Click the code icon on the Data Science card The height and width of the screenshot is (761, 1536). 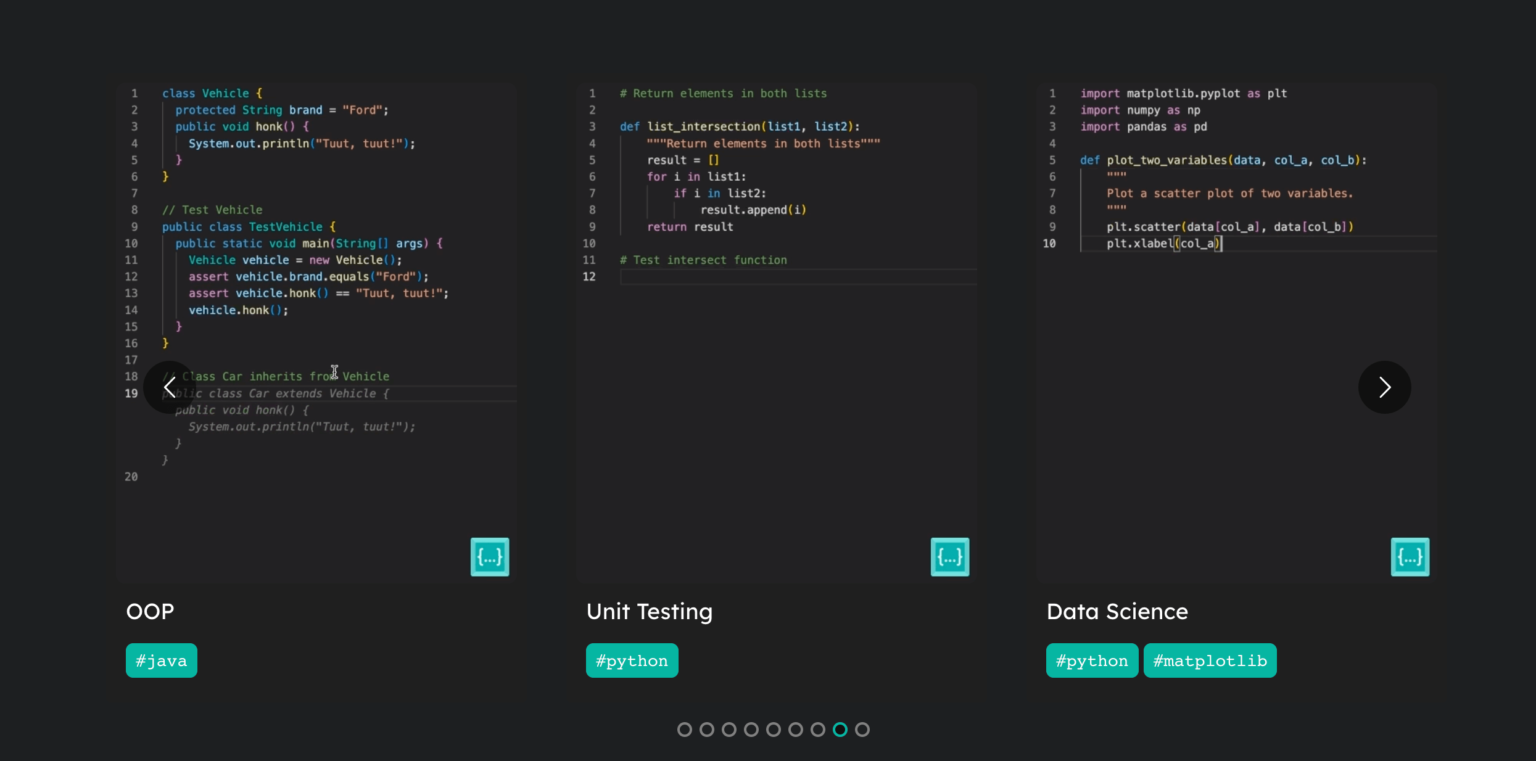coord(1410,557)
